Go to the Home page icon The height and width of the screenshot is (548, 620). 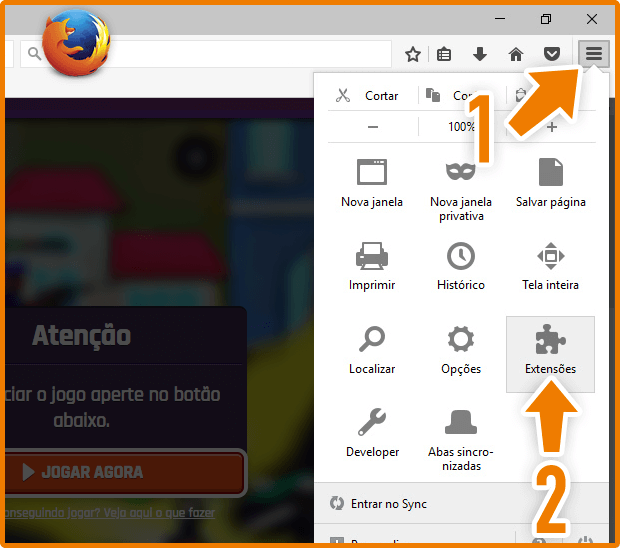(516, 54)
